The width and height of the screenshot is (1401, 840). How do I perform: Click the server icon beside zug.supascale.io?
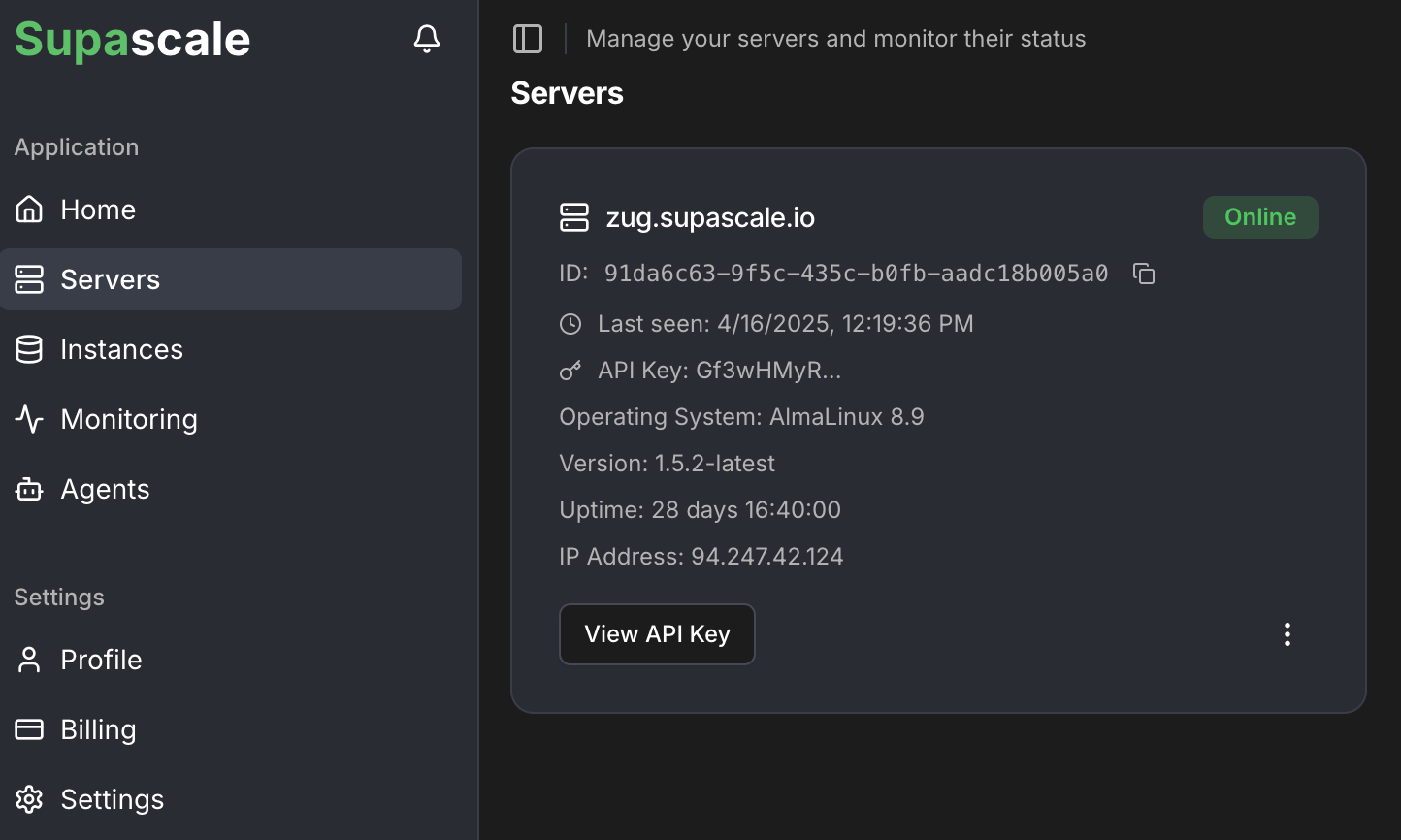574,217
